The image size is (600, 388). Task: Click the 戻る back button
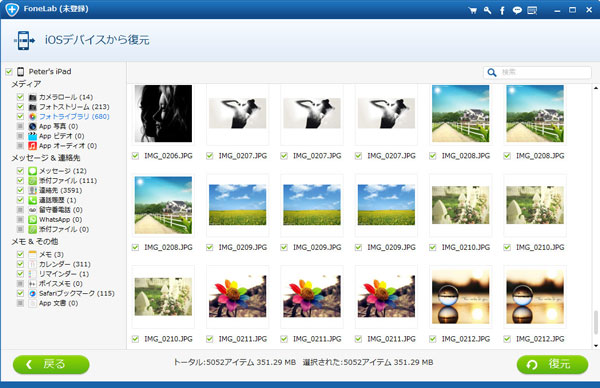(51, 364)
